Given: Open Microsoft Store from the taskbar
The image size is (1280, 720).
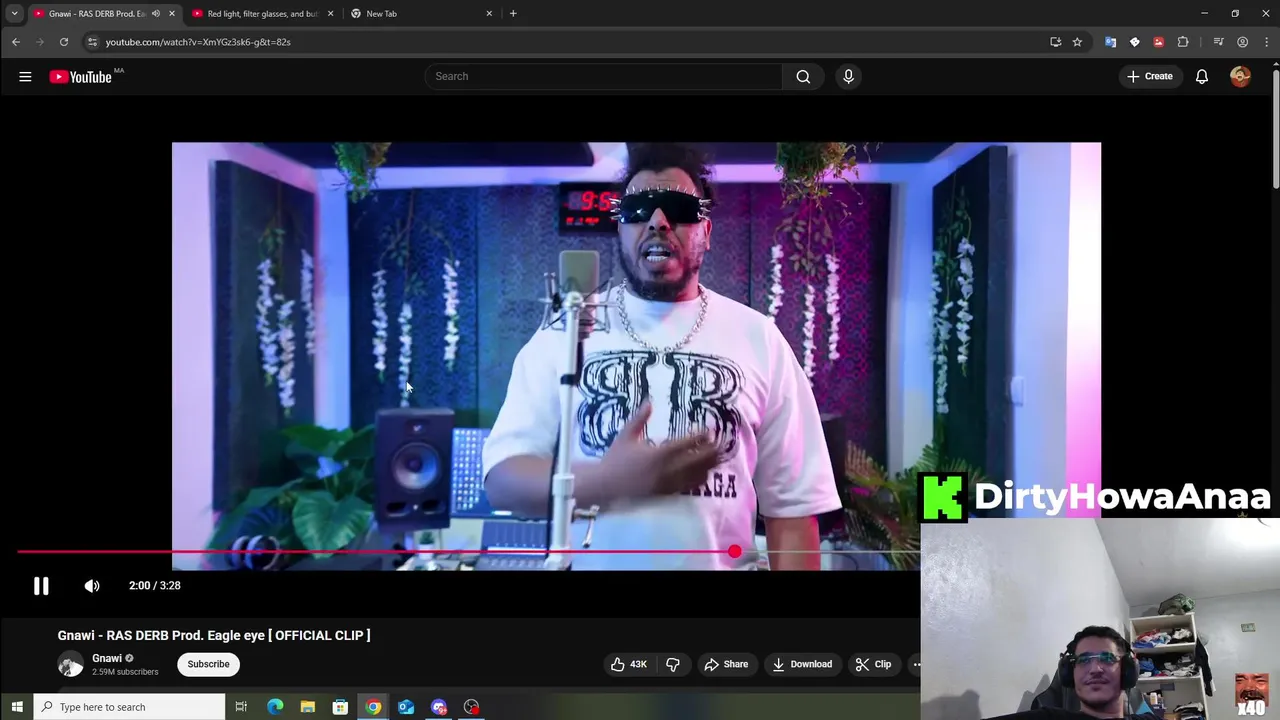Looking at the screenshot, I should [x=340, y=707].
